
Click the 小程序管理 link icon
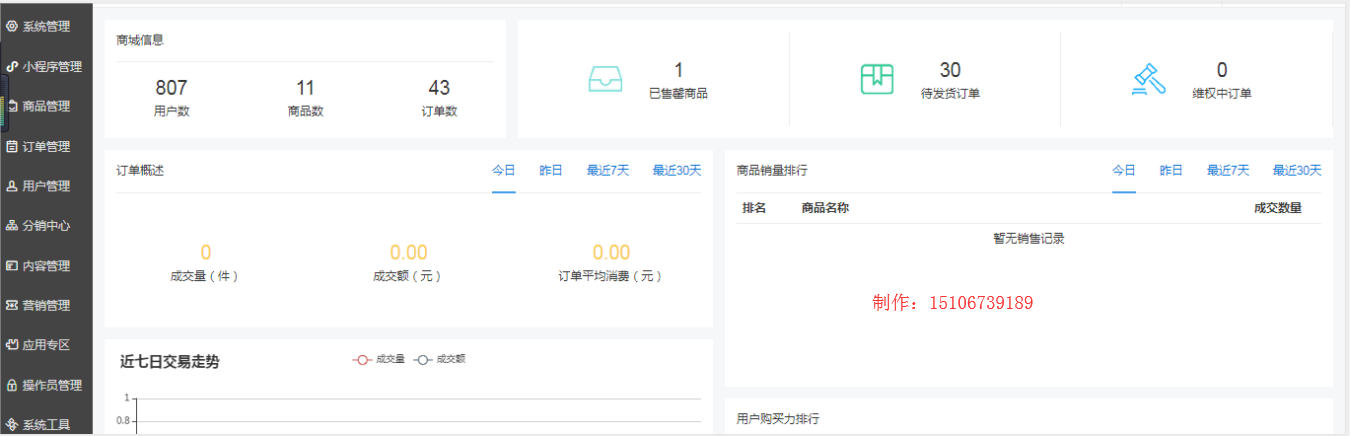[x=12, y=66]
